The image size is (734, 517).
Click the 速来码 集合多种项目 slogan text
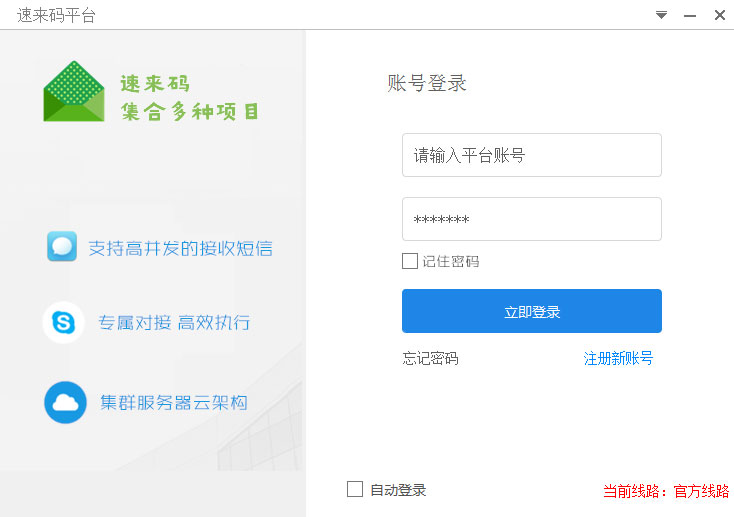coord(190,98)
